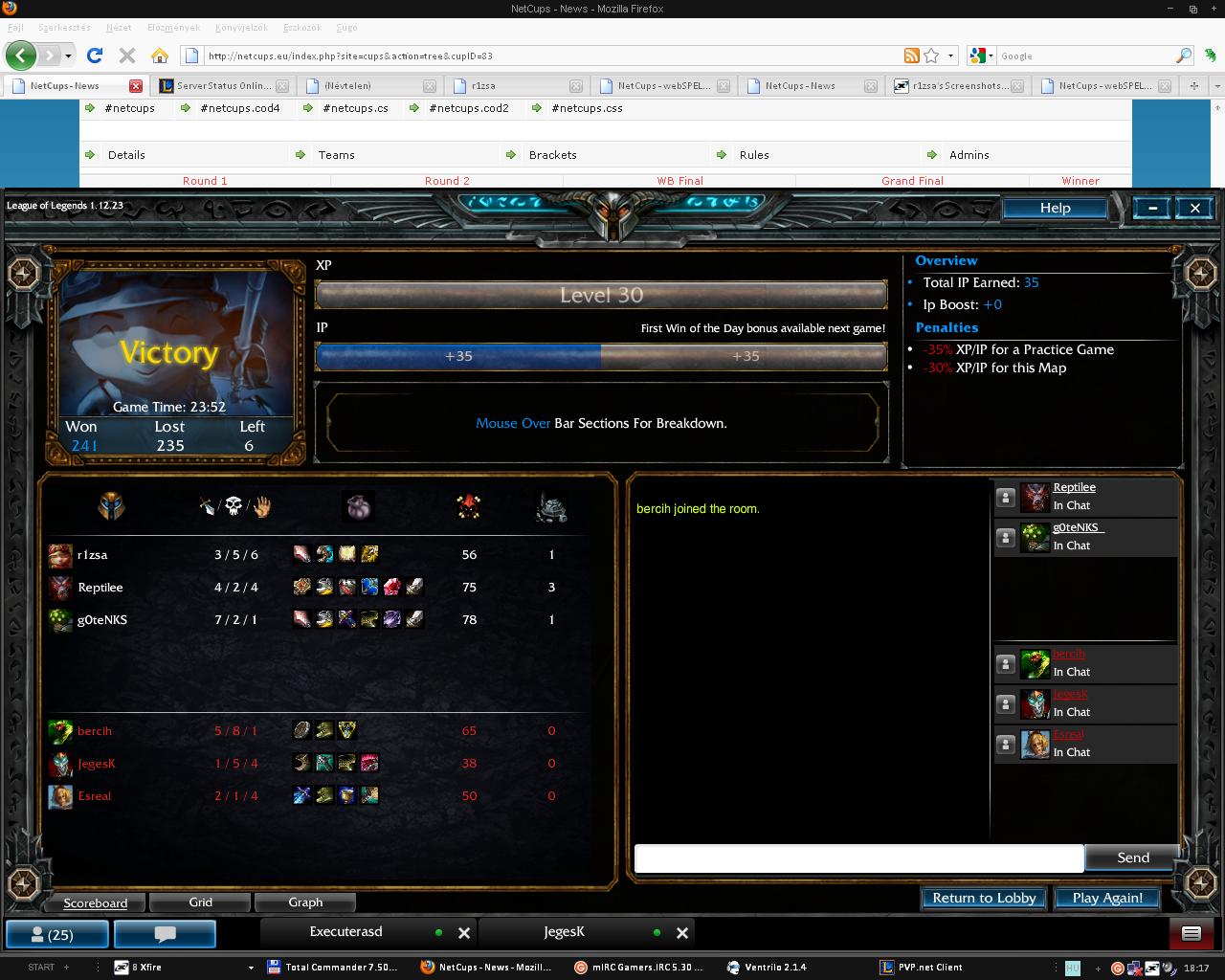Viewport: 1225px width, 980px height.
Task: Toggle the icon beside Esreal in chat list
Action: tap(1005, 744)
